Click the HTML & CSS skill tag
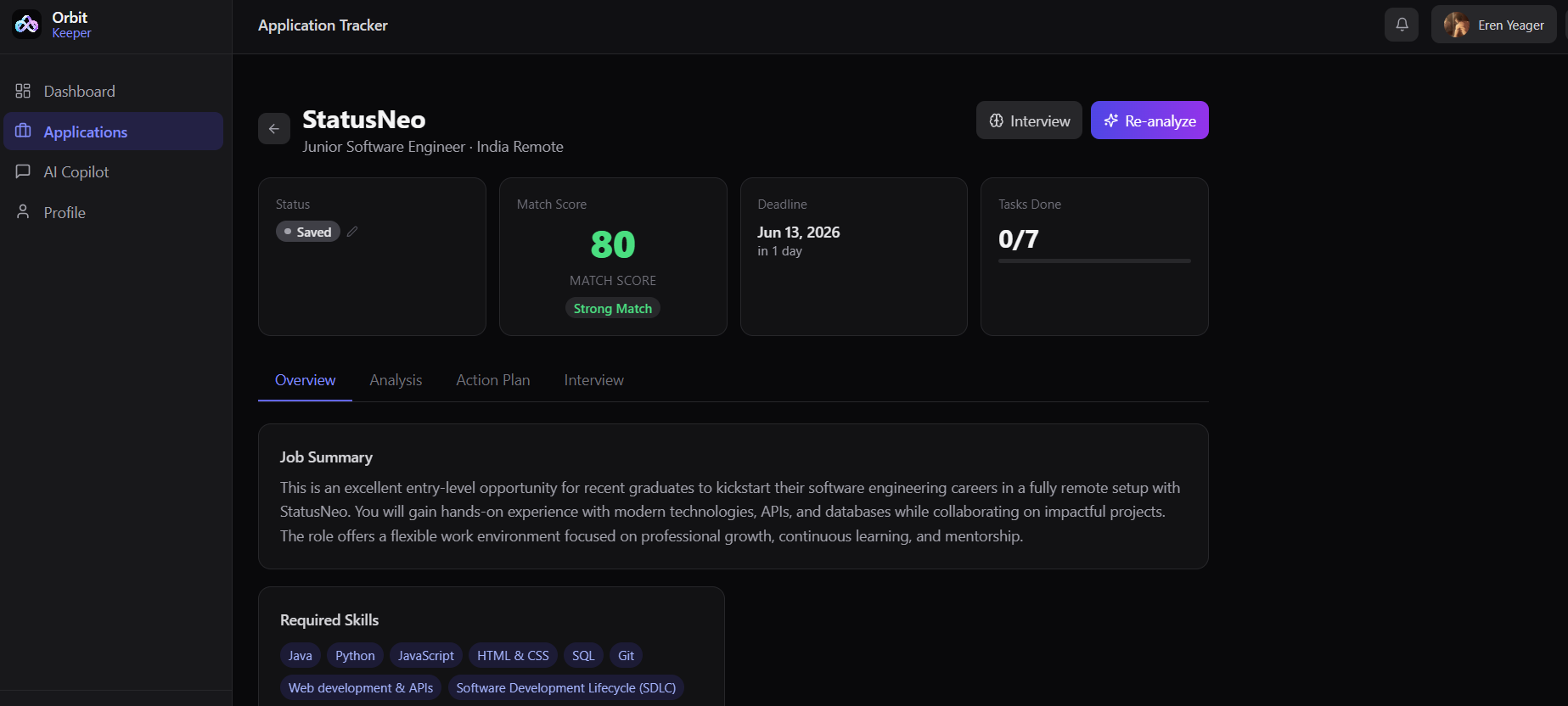Image resolution: width=1568 pixels, height=706 pixels. pyautogui.click(x=513, y=655)
